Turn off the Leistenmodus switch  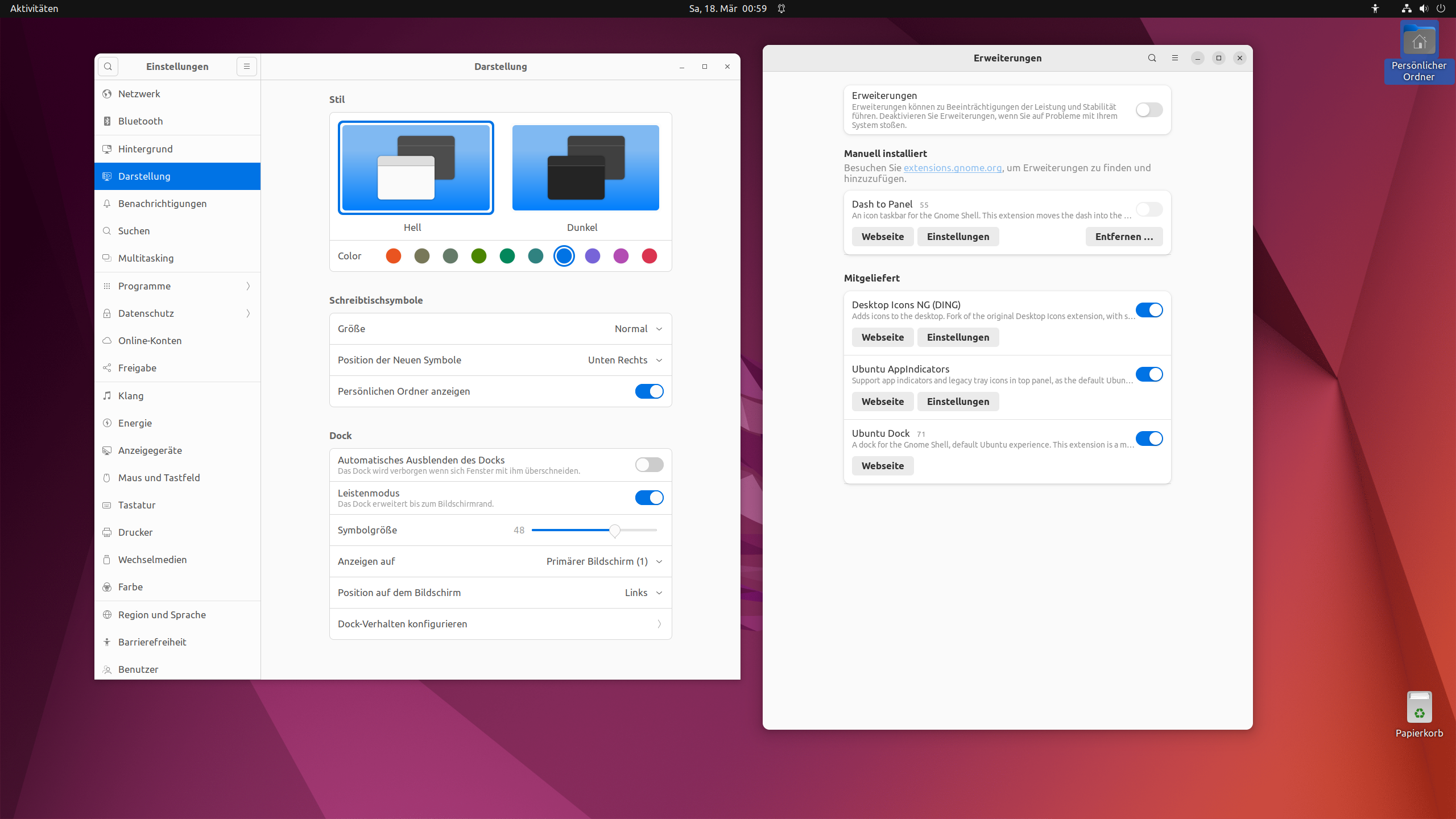pos(649,498)
